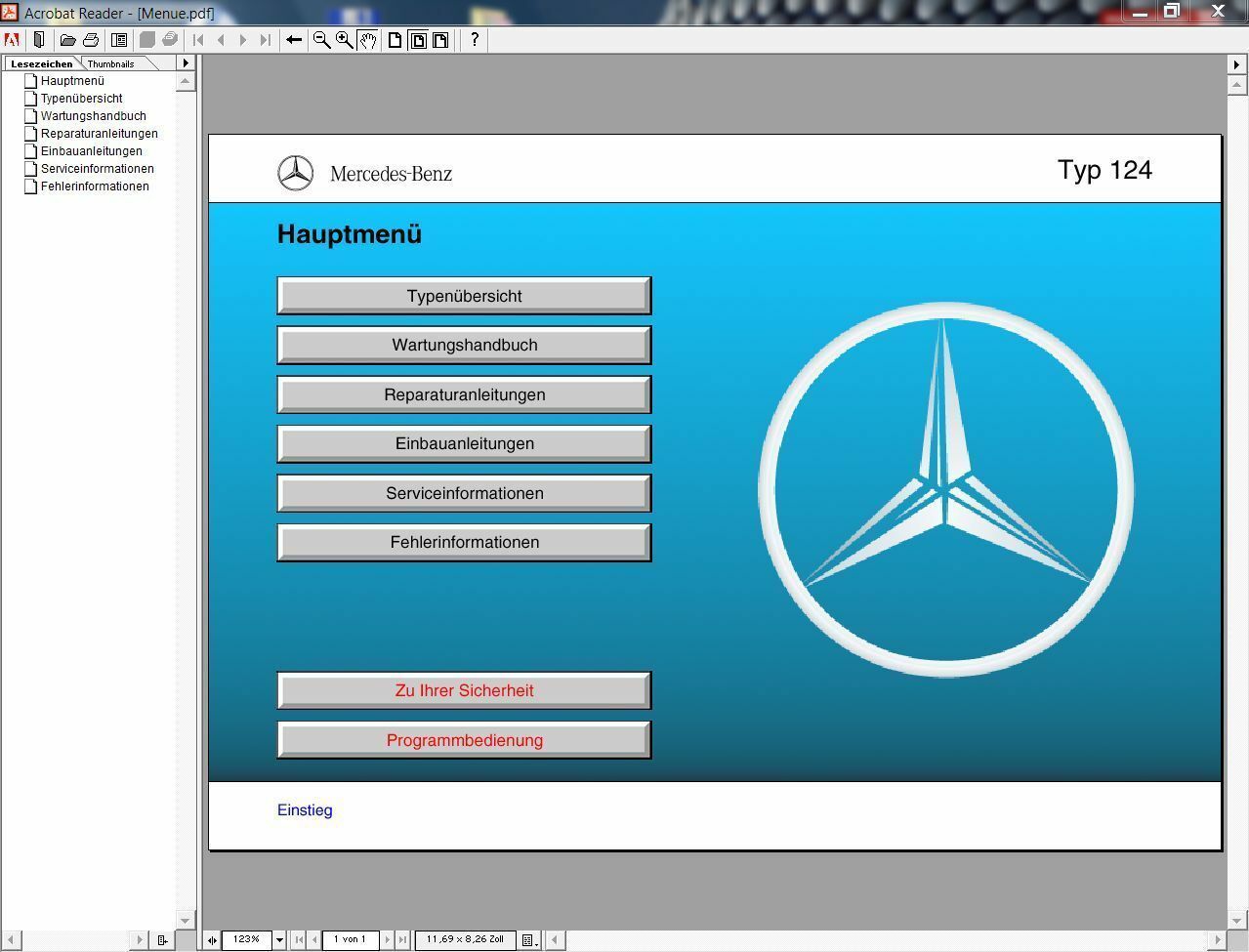Click the page size display '11,69 x 8,26 Zoll'
Image resolution: width=1249 pixels, height=952 pixels.
coord(465,940)
